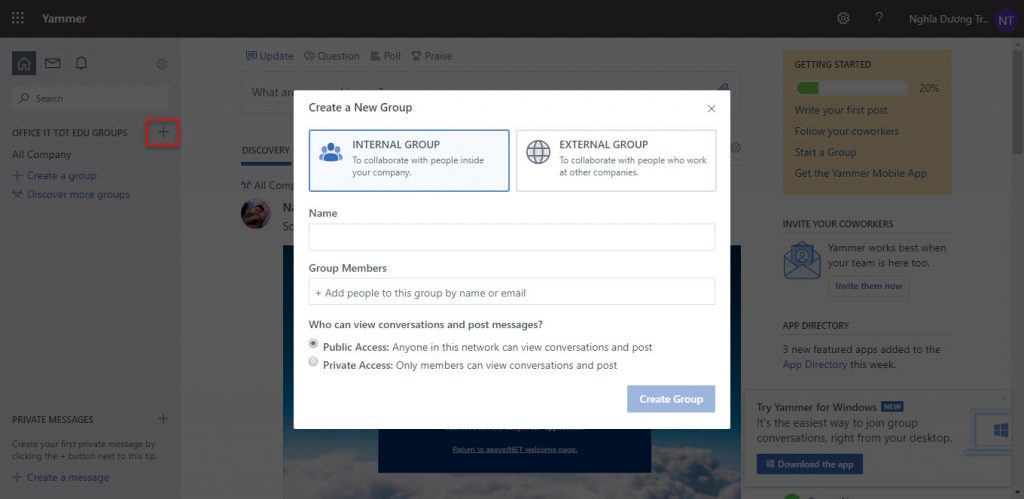Click the invite coworkers envelope icon
The width and height of the screenshot is (1024, 499).
tap(802, 260)
